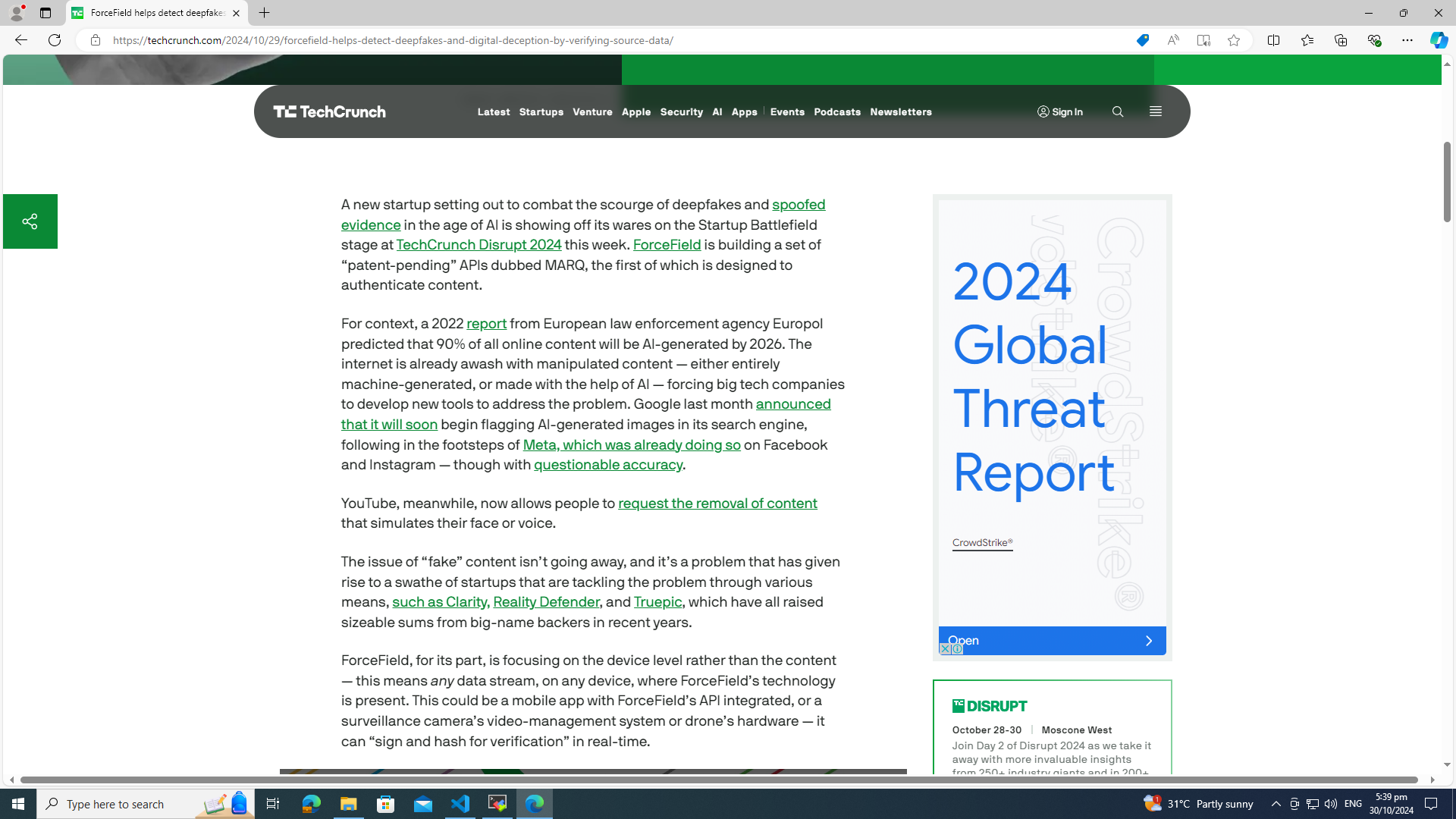Select the Apps nav item

744,112
